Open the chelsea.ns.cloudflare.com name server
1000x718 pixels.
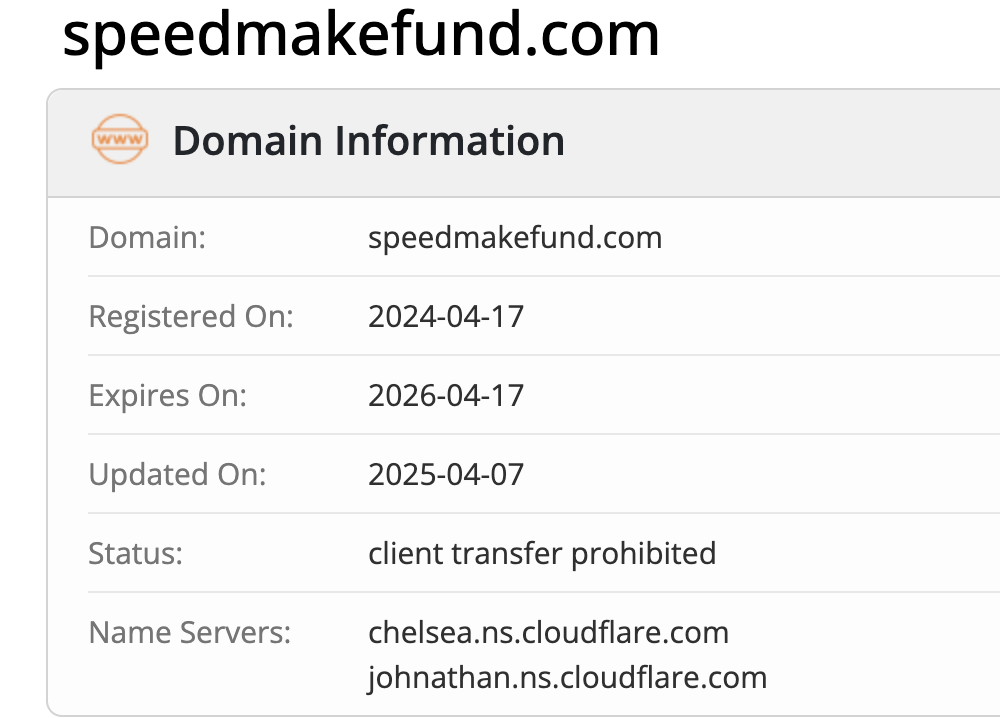(x=548, y=632)
